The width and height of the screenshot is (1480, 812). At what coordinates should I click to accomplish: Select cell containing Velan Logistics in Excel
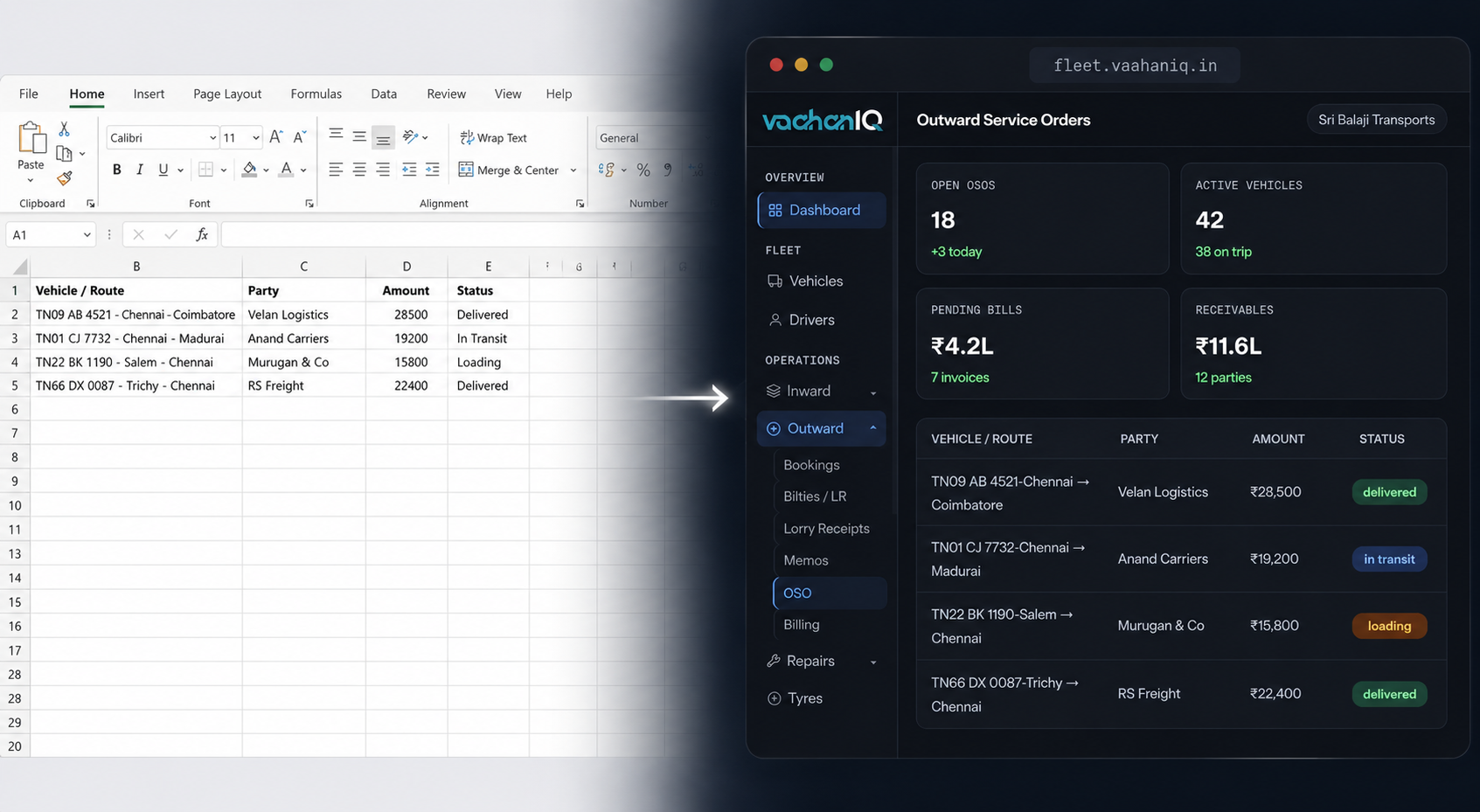[x=303, y=315]
